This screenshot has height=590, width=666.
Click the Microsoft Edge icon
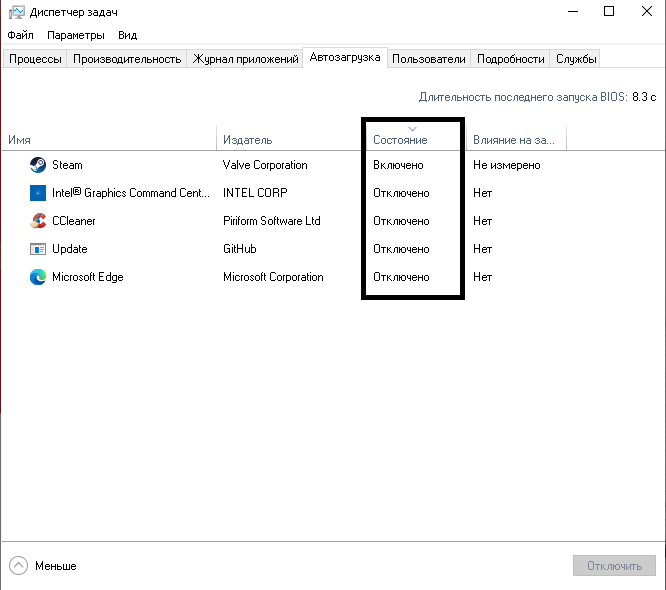38,277
